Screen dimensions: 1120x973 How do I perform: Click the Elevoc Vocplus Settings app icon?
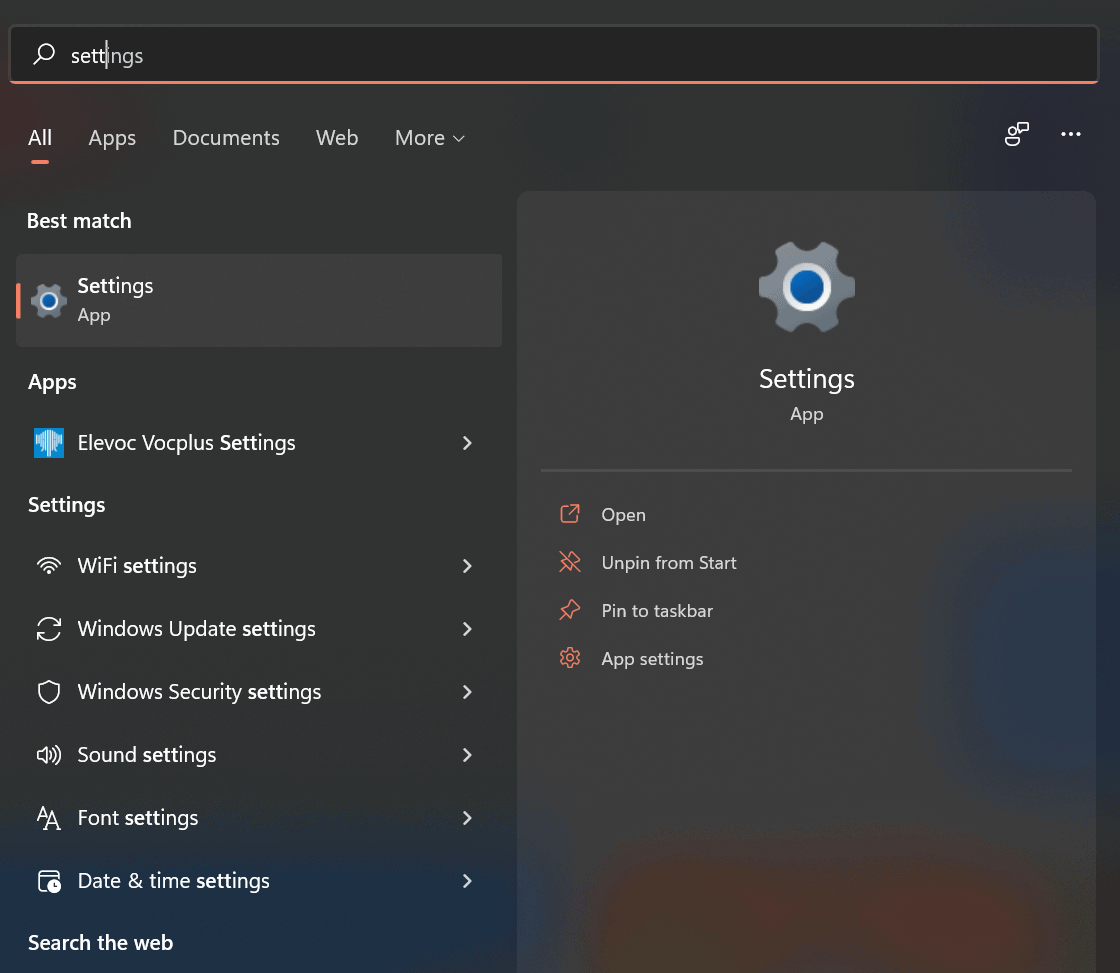[49, 443]
